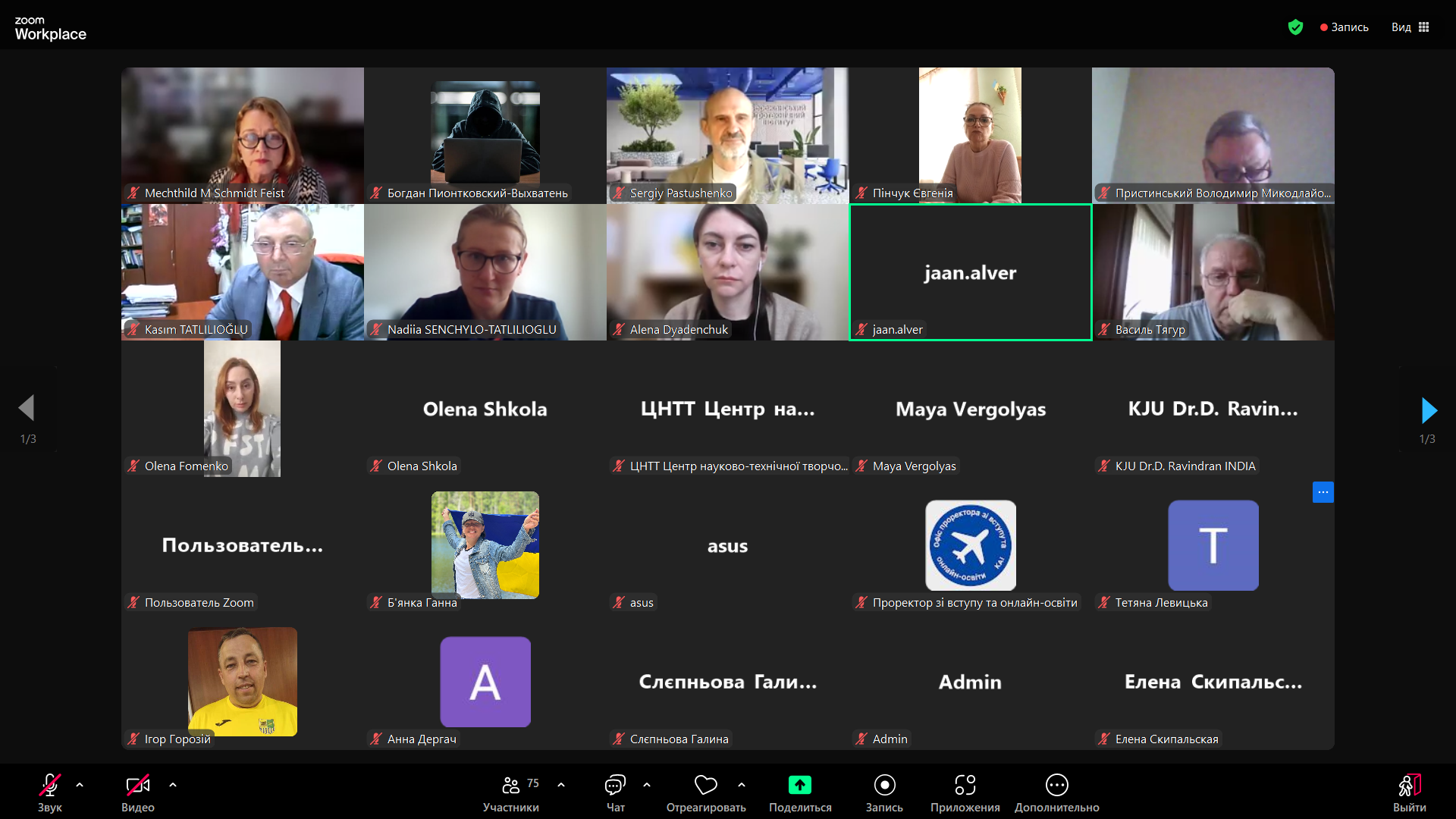Expand participants options arrow

point(561,786)
